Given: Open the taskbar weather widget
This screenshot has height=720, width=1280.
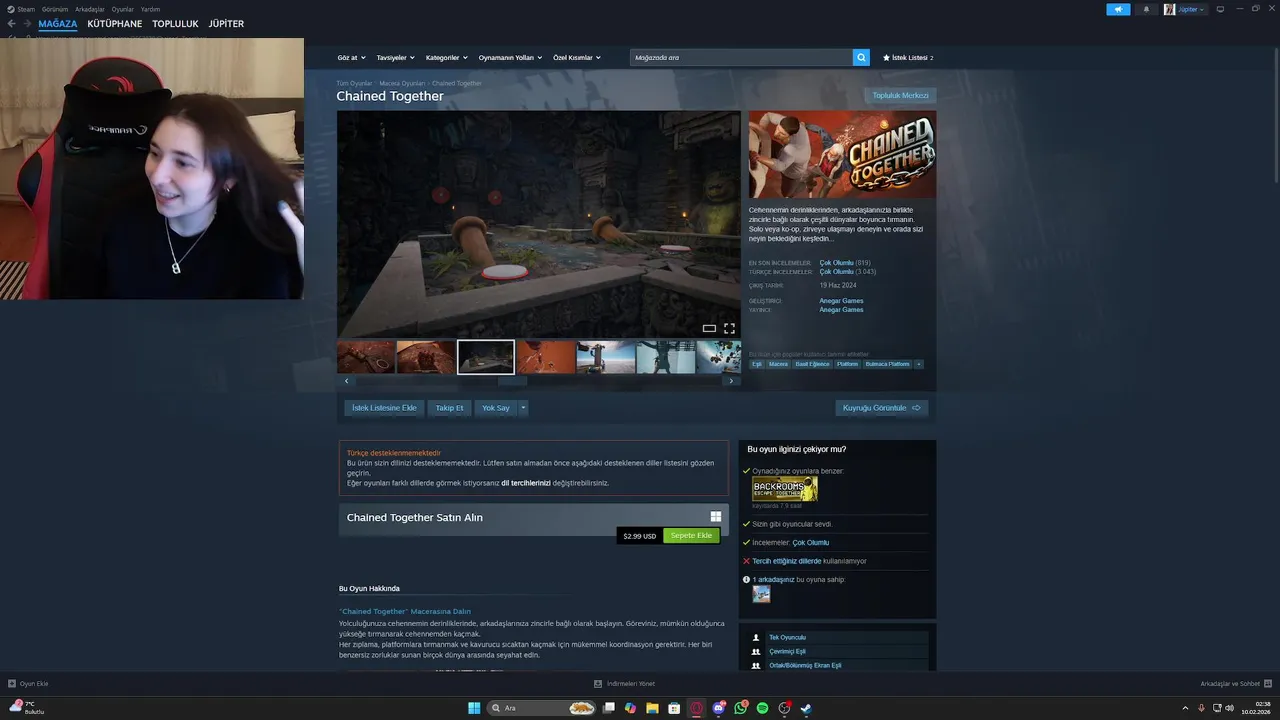Looking at the screenshot, I should 26,708.
